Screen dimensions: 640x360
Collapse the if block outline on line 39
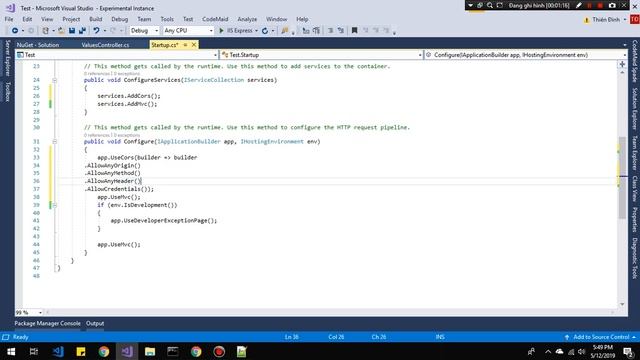(x=55, y=205)
